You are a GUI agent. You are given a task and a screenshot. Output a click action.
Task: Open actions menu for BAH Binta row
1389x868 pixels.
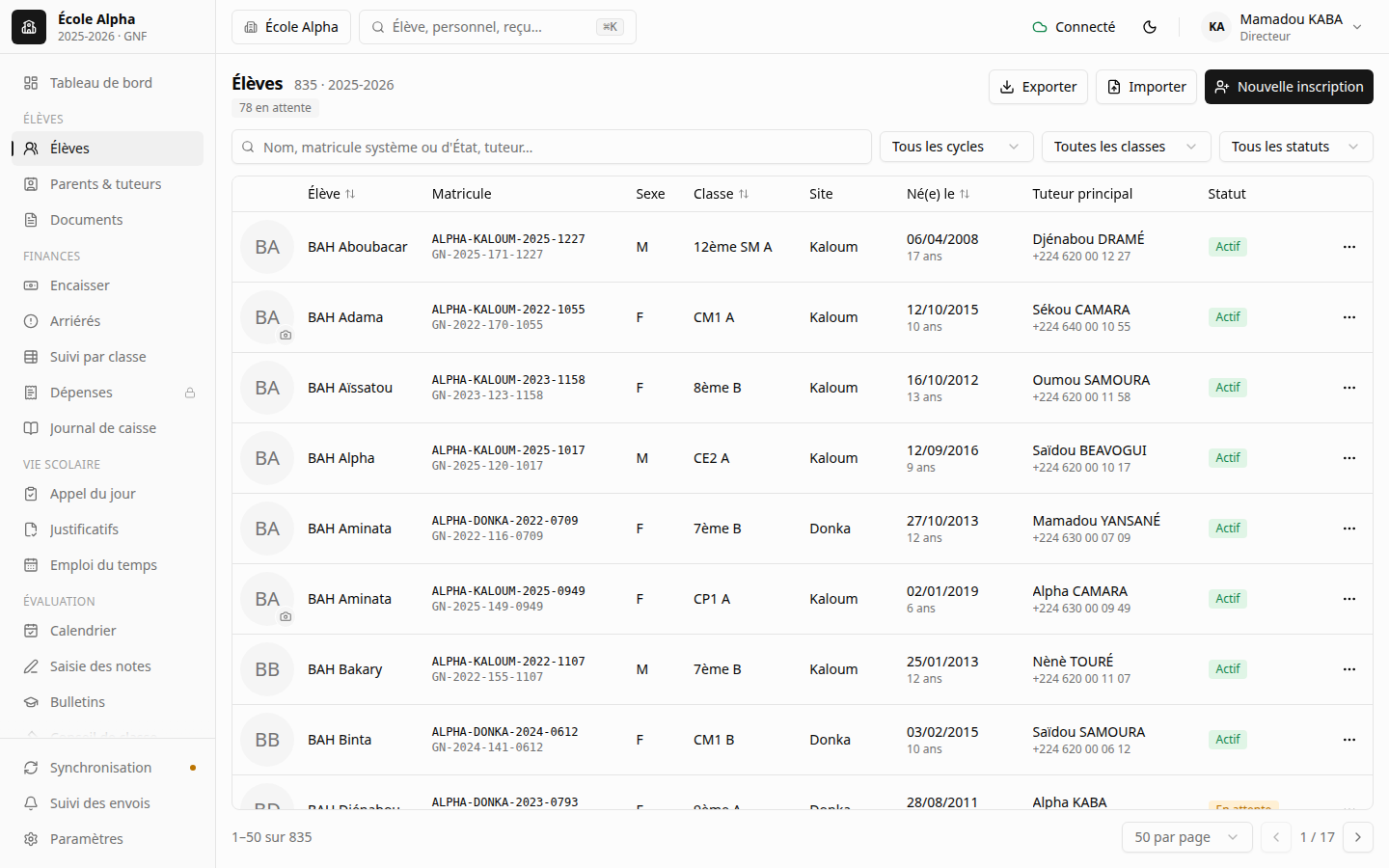pyautogui.click(x=1349, y=740)
